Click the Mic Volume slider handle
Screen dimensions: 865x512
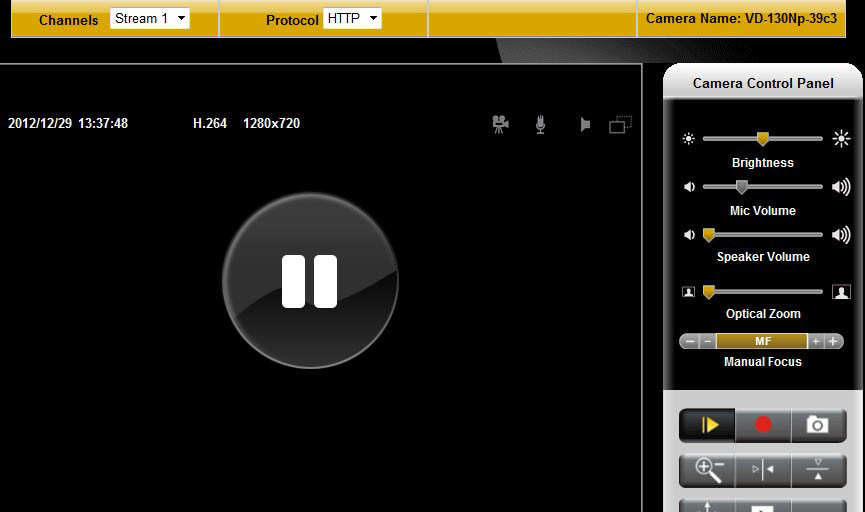[742, 186]
